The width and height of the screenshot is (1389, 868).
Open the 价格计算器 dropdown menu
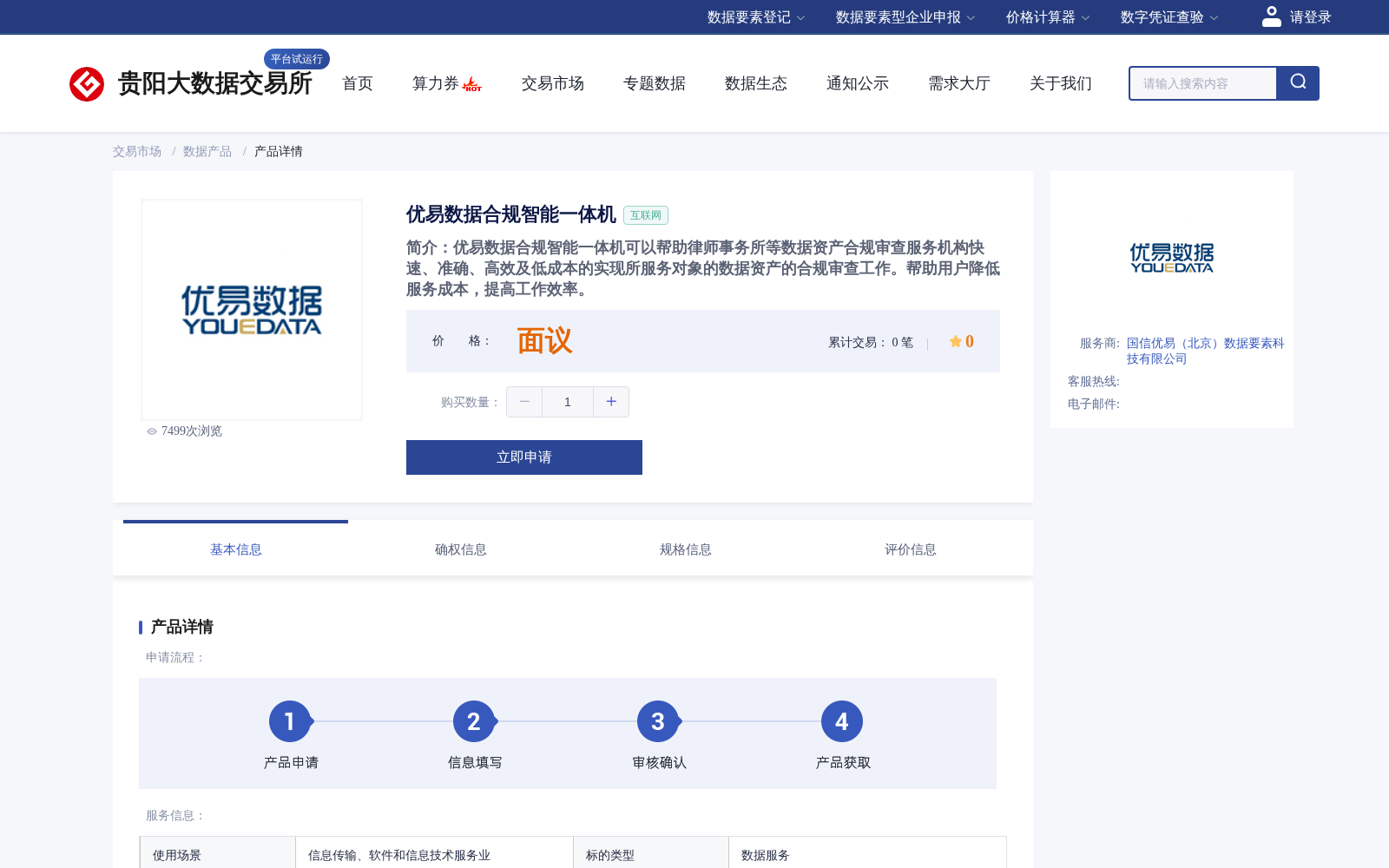pos(1048,17)
